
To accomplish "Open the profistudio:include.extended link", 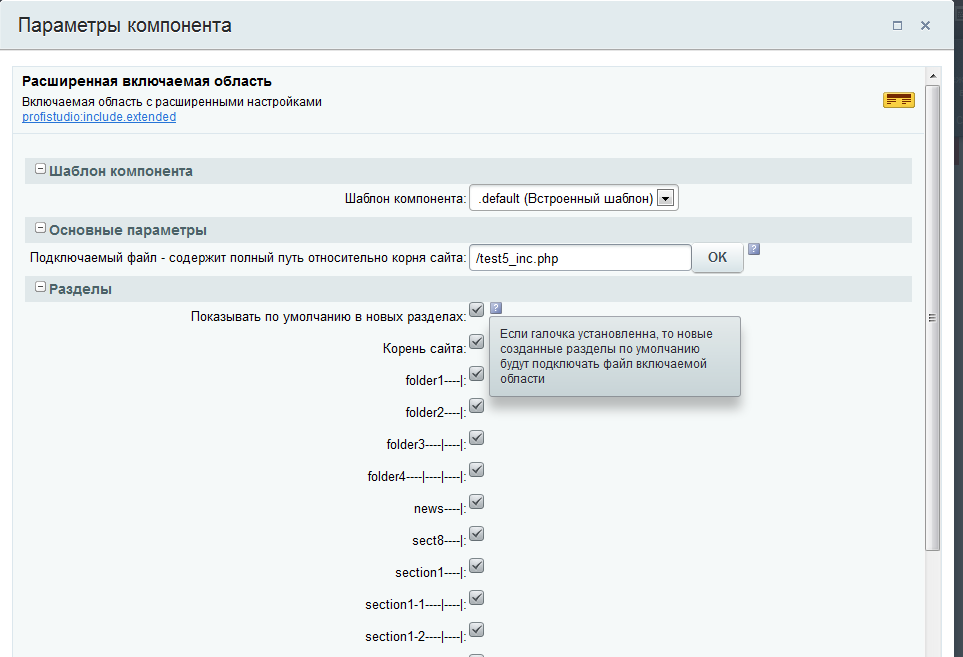I will tap(99, 117).
